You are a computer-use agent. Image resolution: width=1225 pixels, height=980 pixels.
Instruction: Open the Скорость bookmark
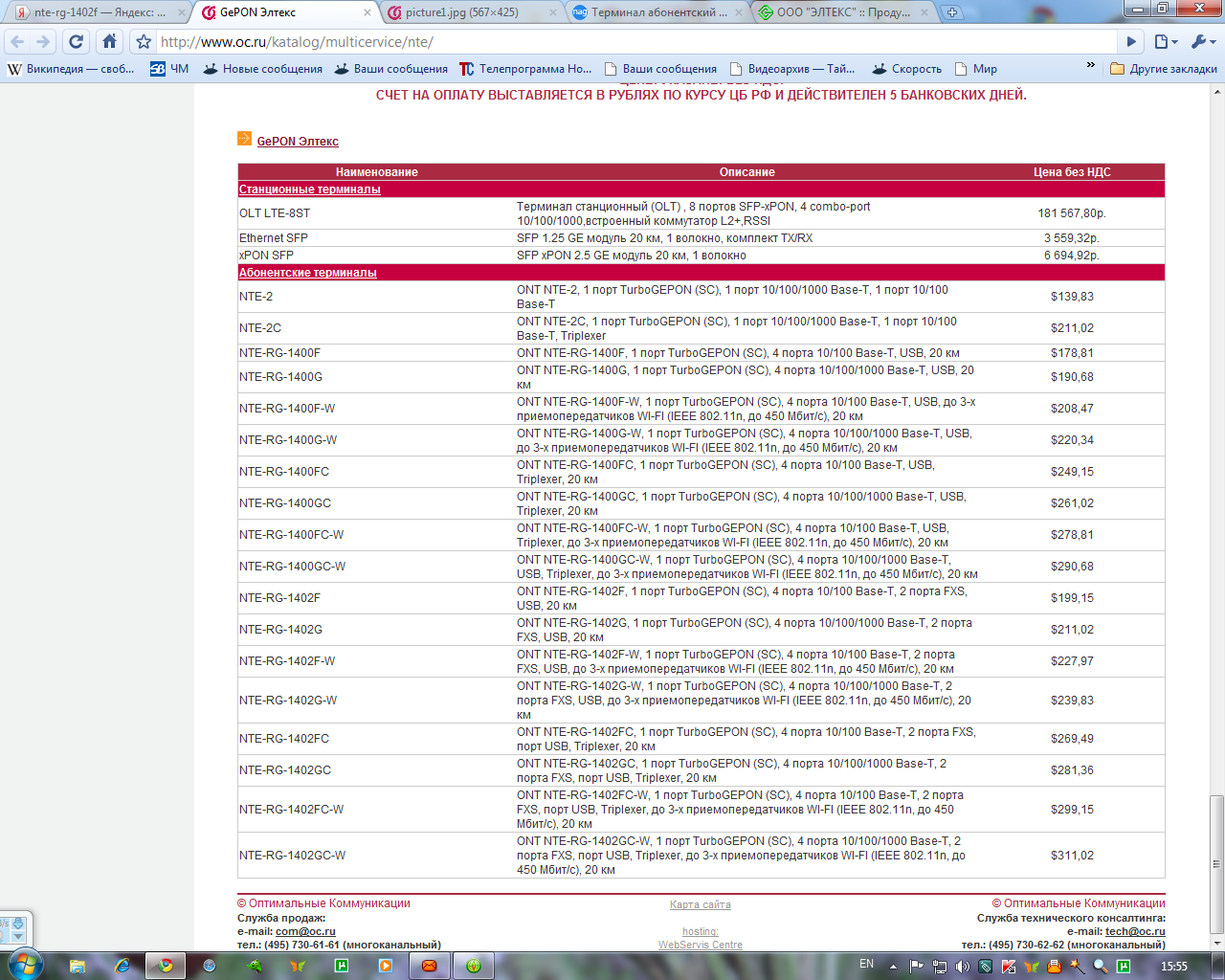click(x=906, y=69)
